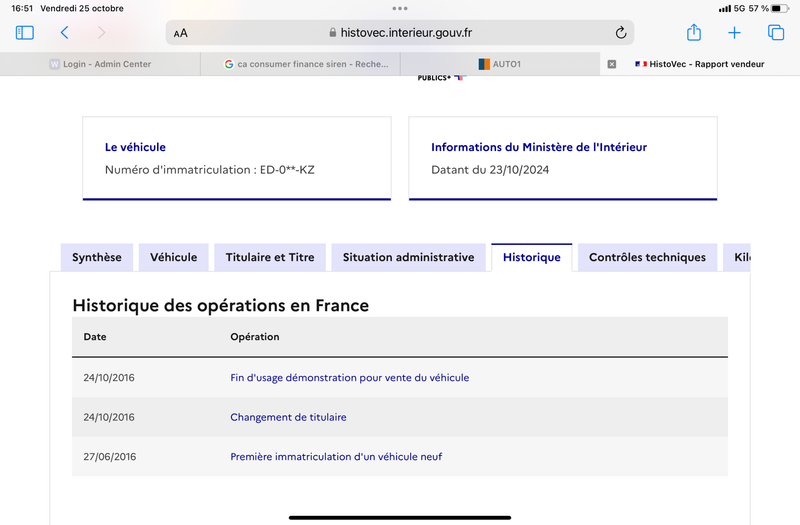The image size is (800, 525).
Task: Open the Safari sidebar panel
Action: (24, 33)
